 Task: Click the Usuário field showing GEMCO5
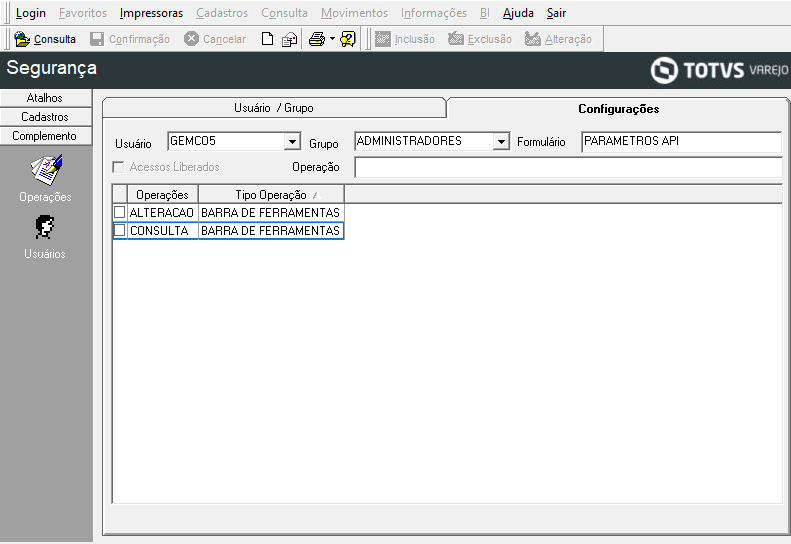click(234, 141)
